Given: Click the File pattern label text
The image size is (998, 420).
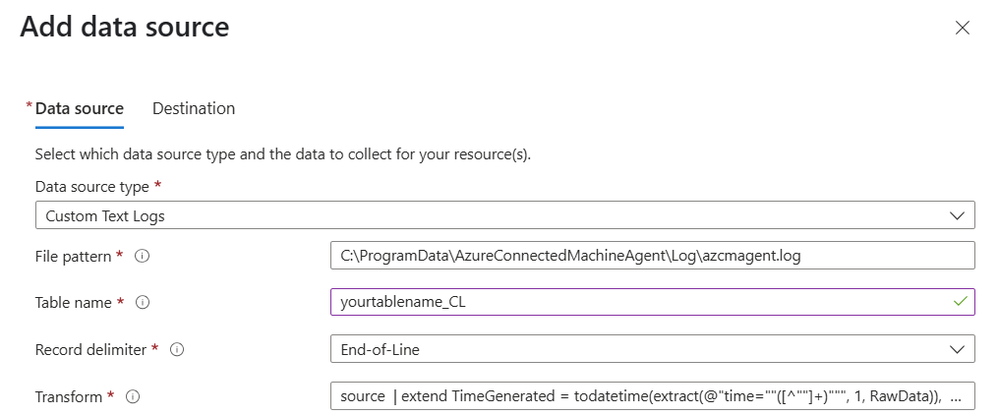Looking at the screenshot, I should point(73,256).
